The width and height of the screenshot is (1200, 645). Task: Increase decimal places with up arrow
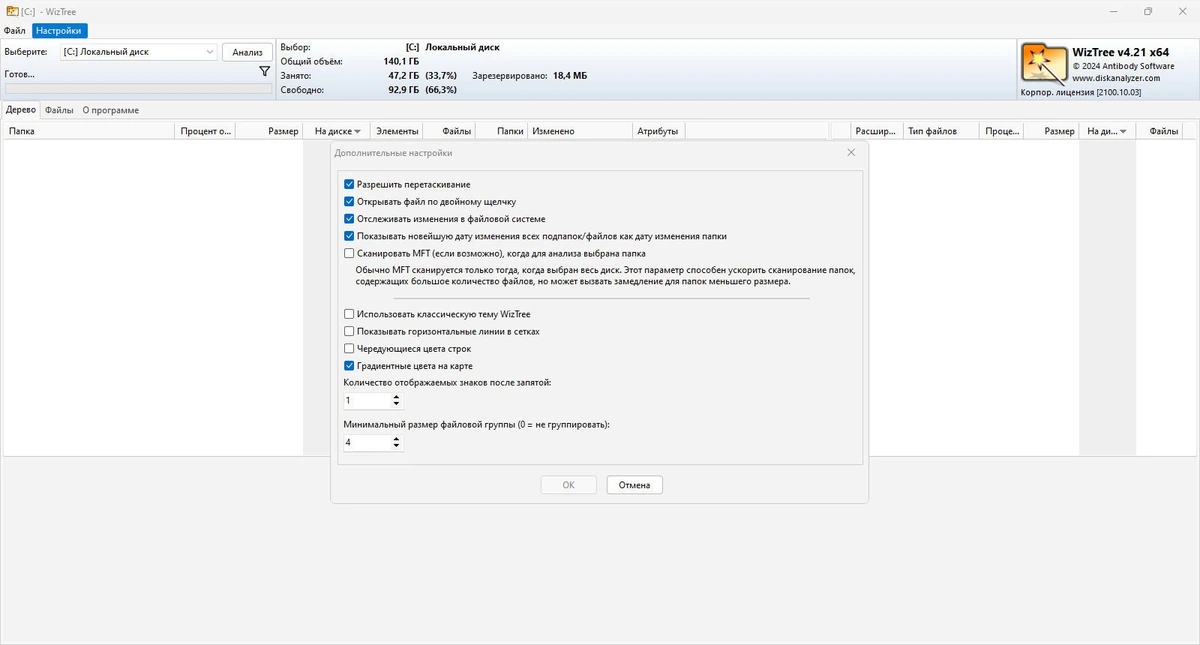(397, 397)
